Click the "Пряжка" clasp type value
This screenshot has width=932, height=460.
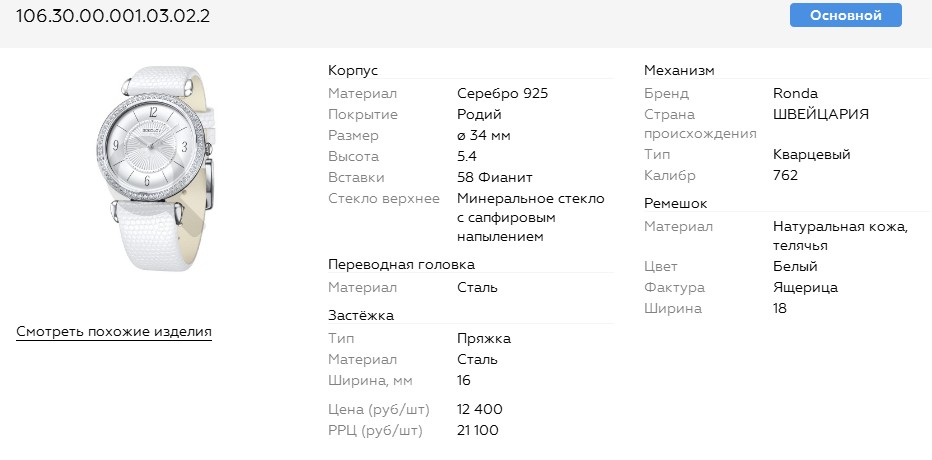pos(484,338)
